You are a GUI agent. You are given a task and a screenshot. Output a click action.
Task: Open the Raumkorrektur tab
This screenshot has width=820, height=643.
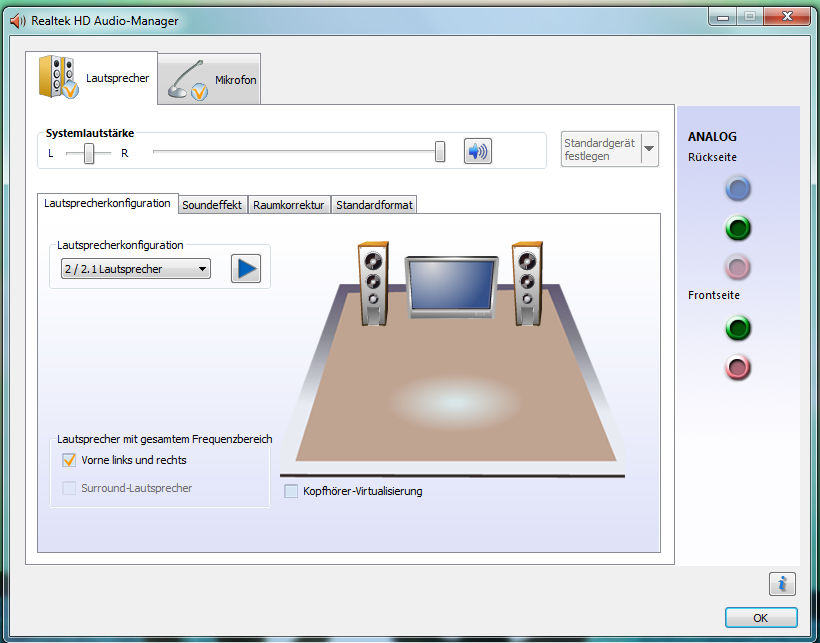click(289, 205)
